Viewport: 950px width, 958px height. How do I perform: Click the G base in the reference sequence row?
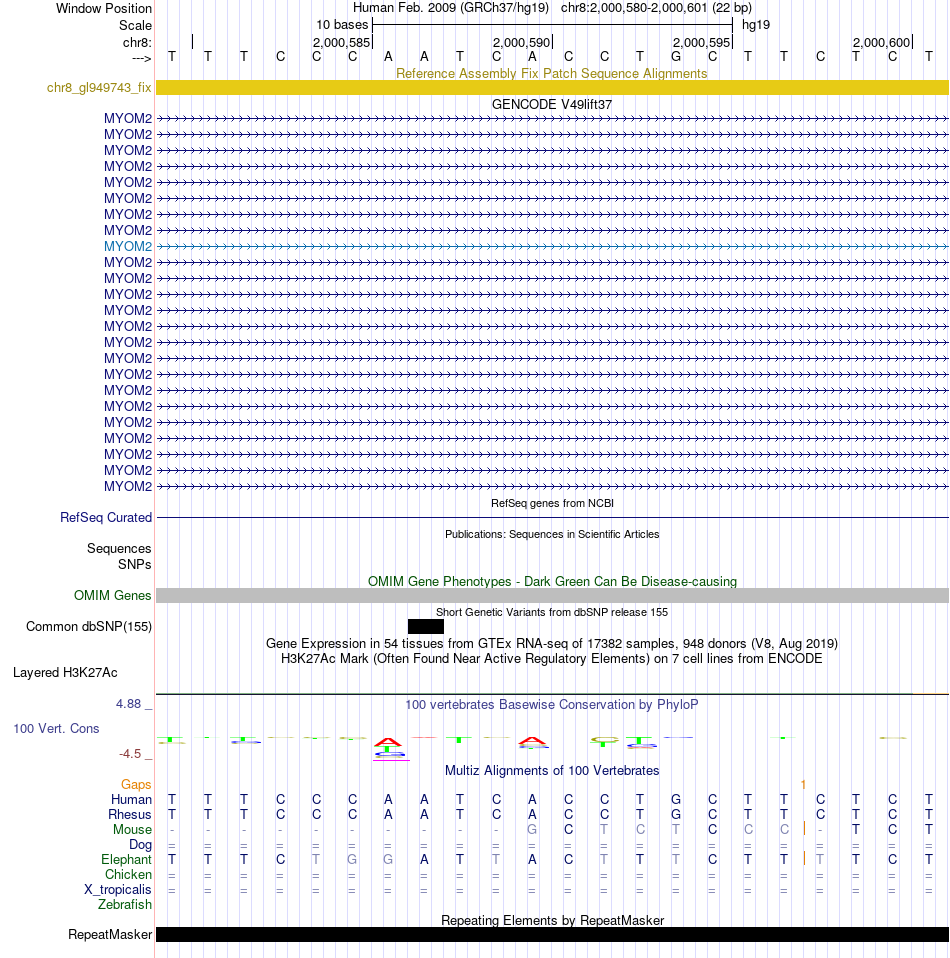[676, 57]
